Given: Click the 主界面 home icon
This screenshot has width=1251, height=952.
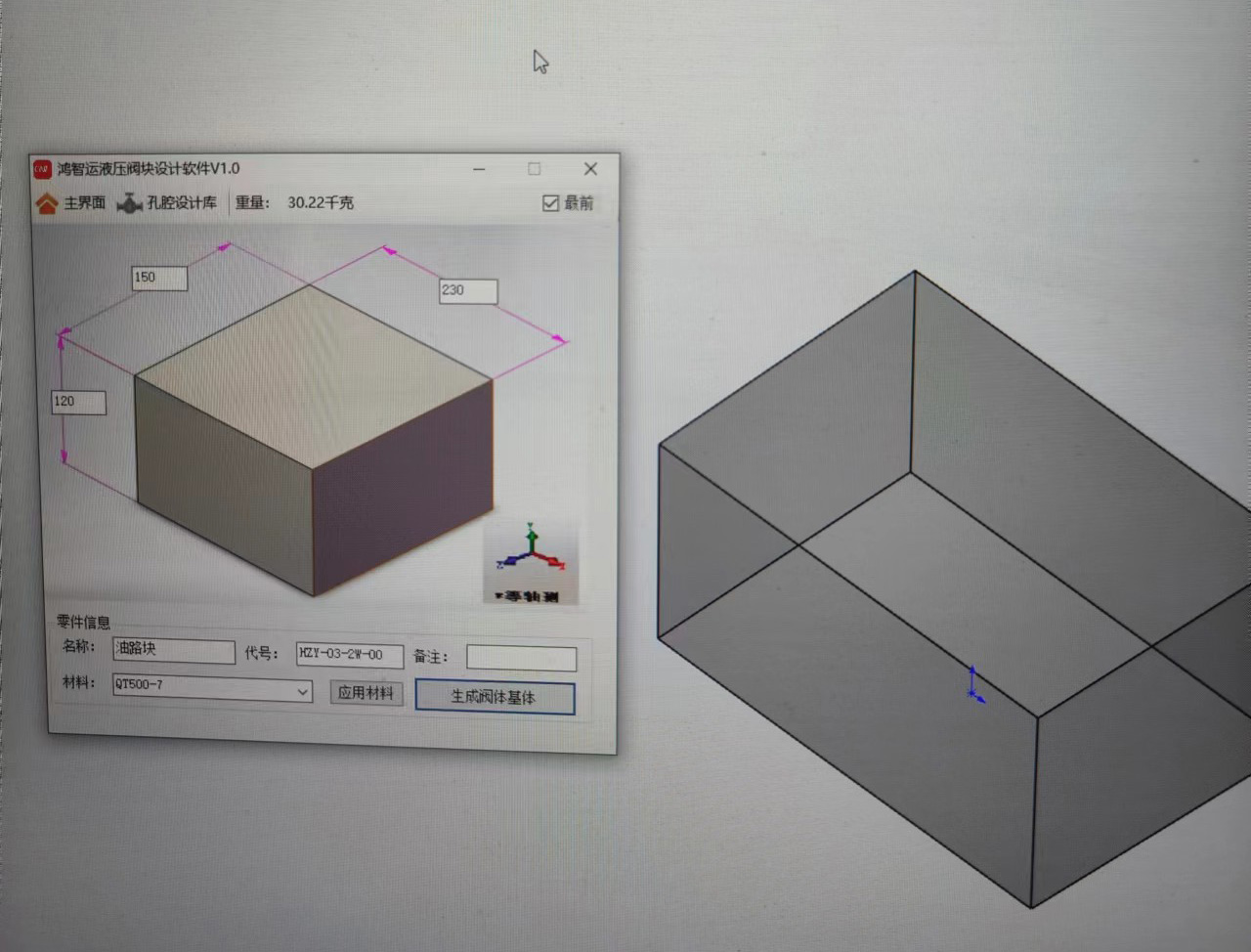Looking at the screenshot, I should tap(47, 202).
